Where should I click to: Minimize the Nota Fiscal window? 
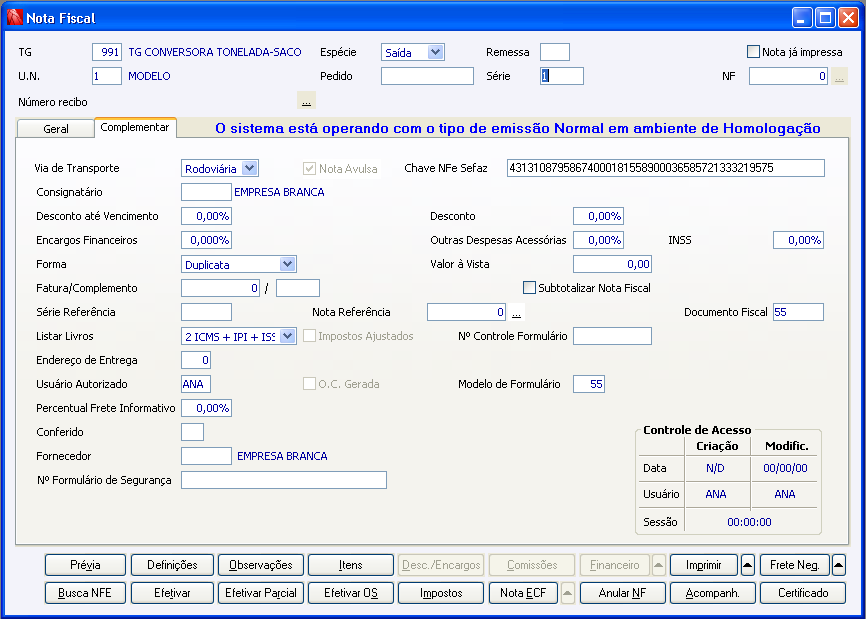801,18
